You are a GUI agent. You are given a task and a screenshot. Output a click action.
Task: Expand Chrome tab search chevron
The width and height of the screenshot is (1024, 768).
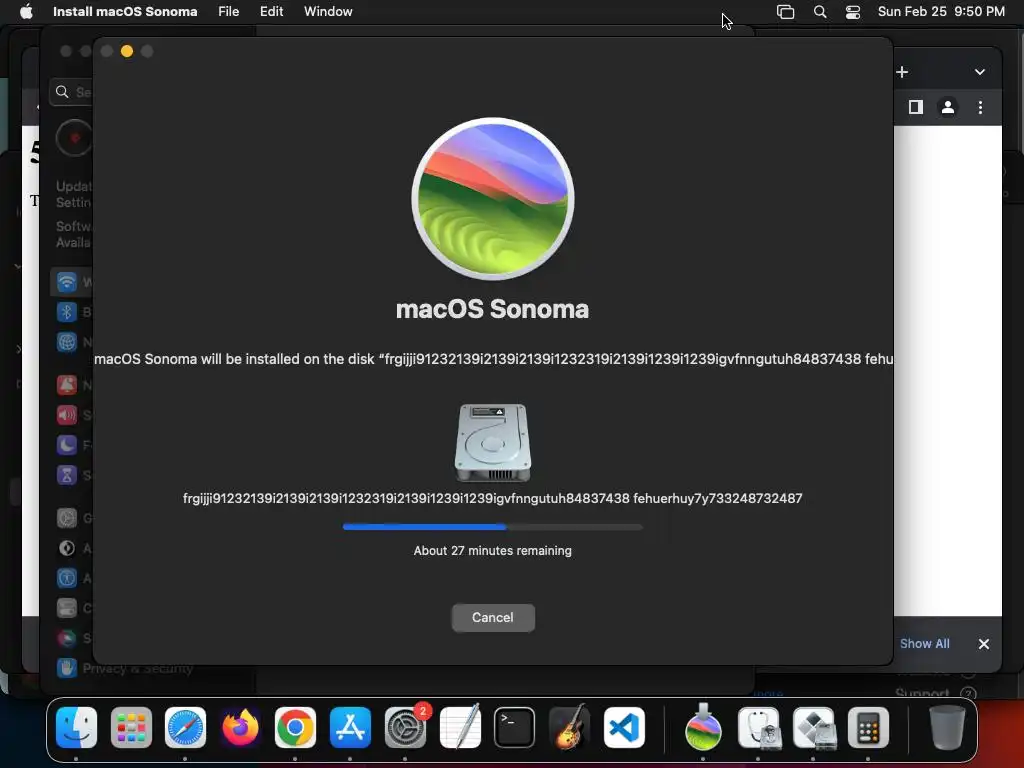tap(980, 72)
